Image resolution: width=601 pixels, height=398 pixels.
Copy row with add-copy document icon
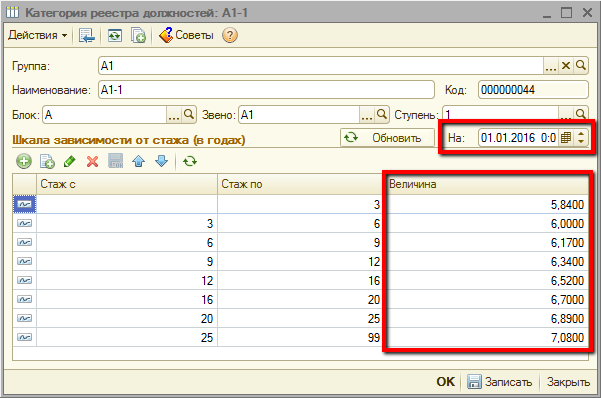coord(47,161)
